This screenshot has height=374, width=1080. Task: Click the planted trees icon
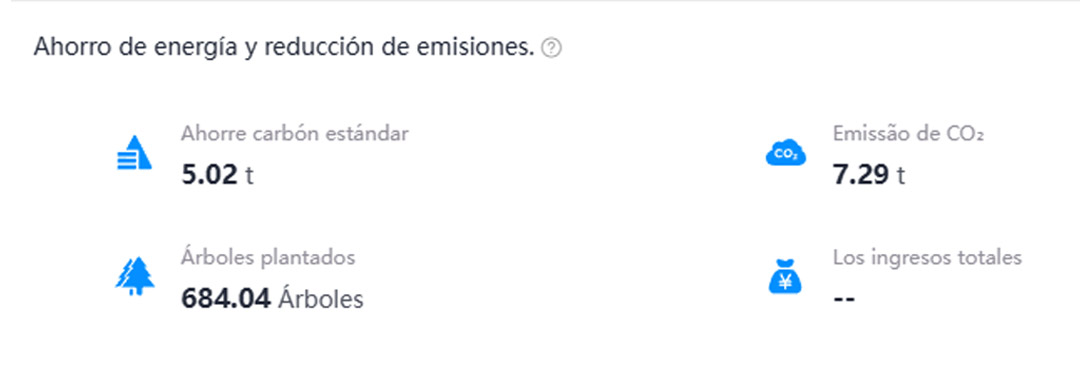coord(134,277)
